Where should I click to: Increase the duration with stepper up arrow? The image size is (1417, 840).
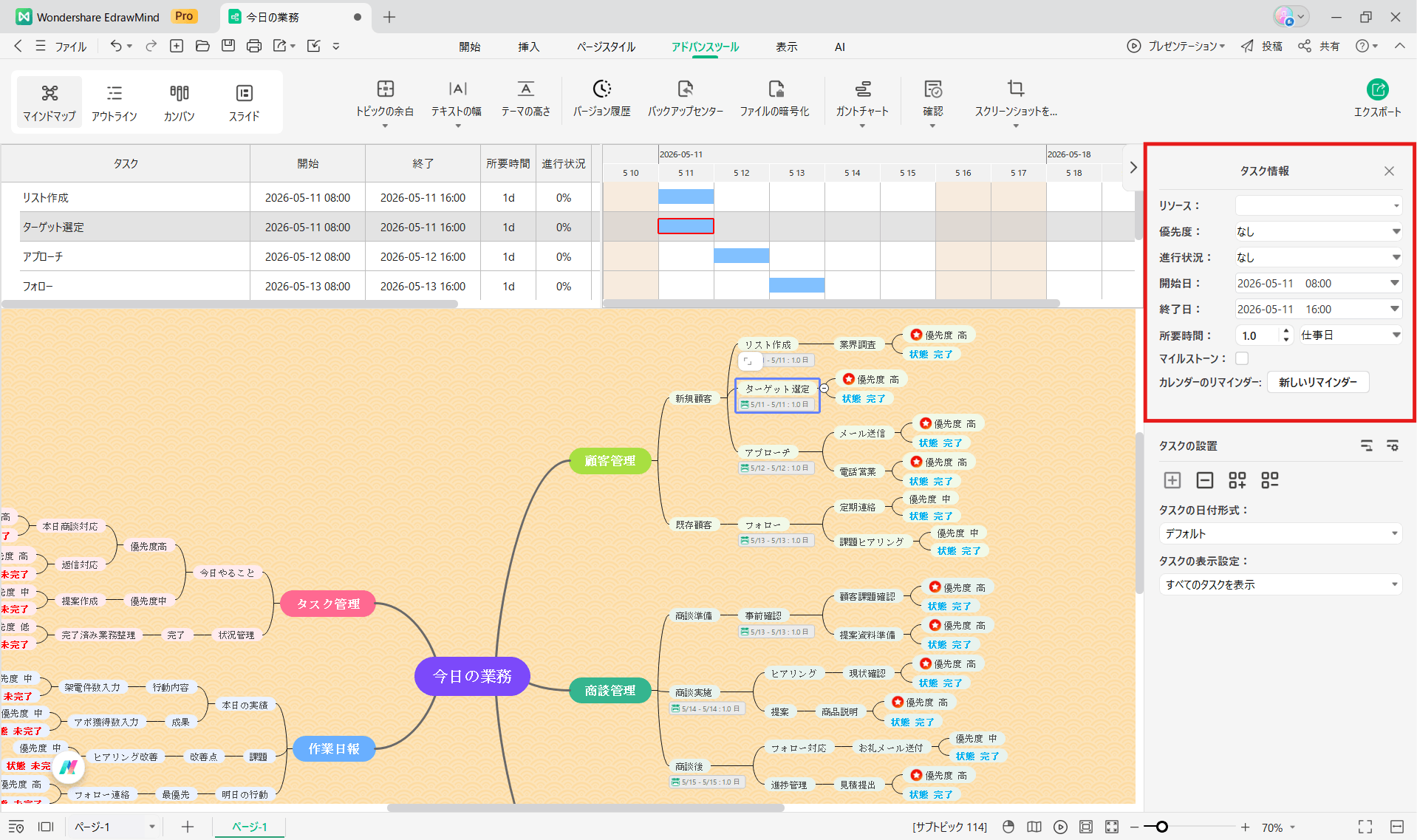tap(1286, 331)
